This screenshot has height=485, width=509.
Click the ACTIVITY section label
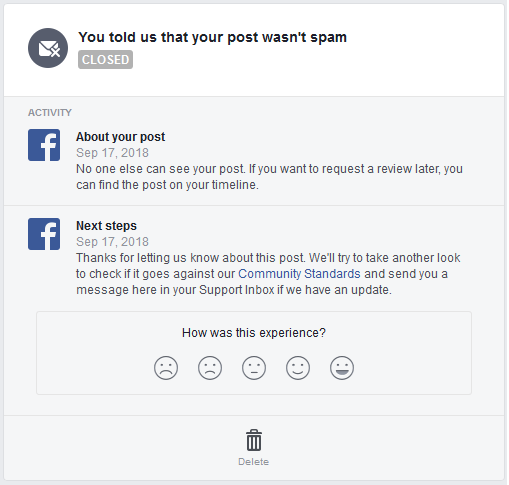click(x=50, y=113)
